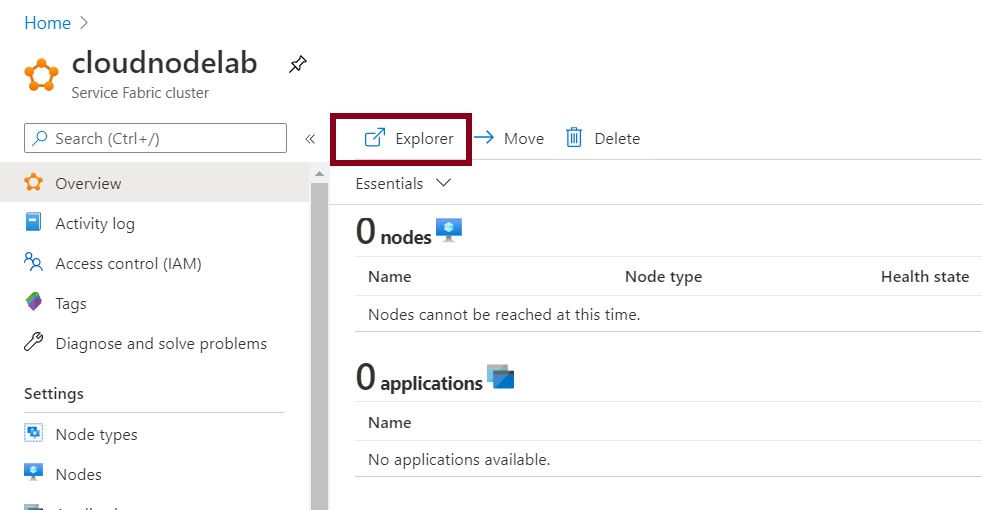
Task: Click the Essentials chevron arrow
Action: click(443, 183)
